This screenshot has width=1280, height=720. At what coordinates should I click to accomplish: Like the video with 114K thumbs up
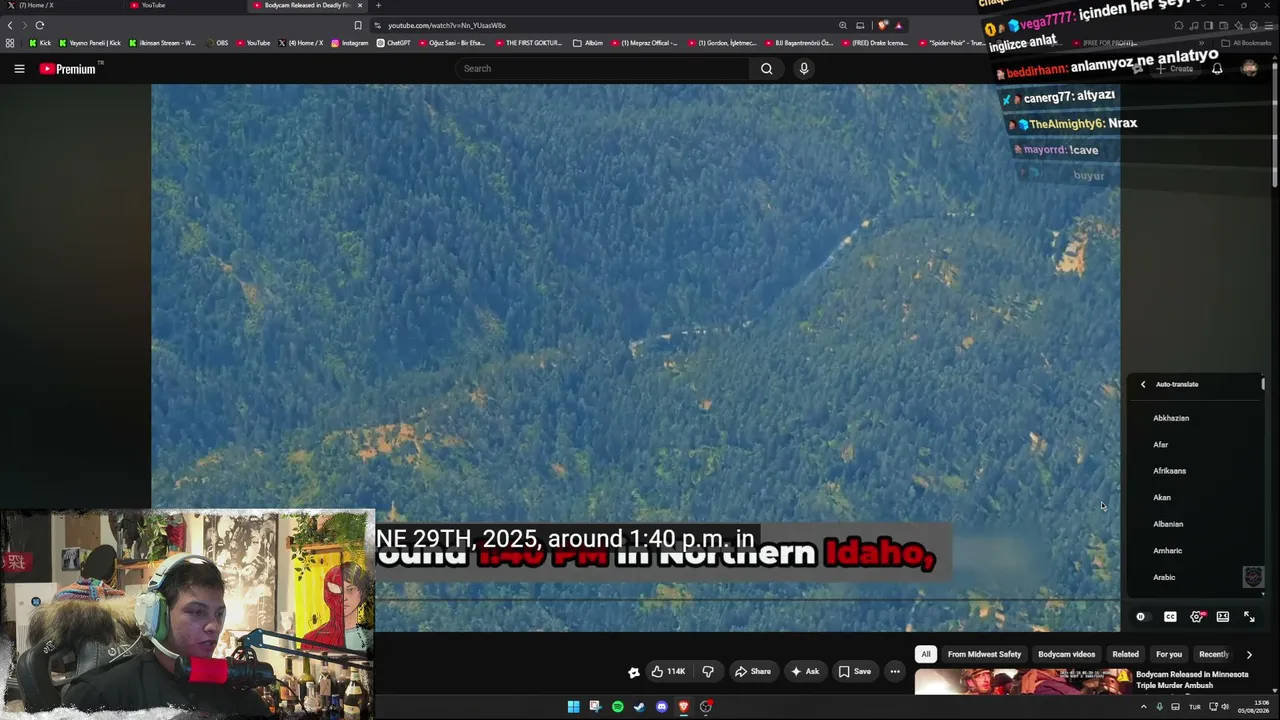pyautogui.click(x=668, y=671)
